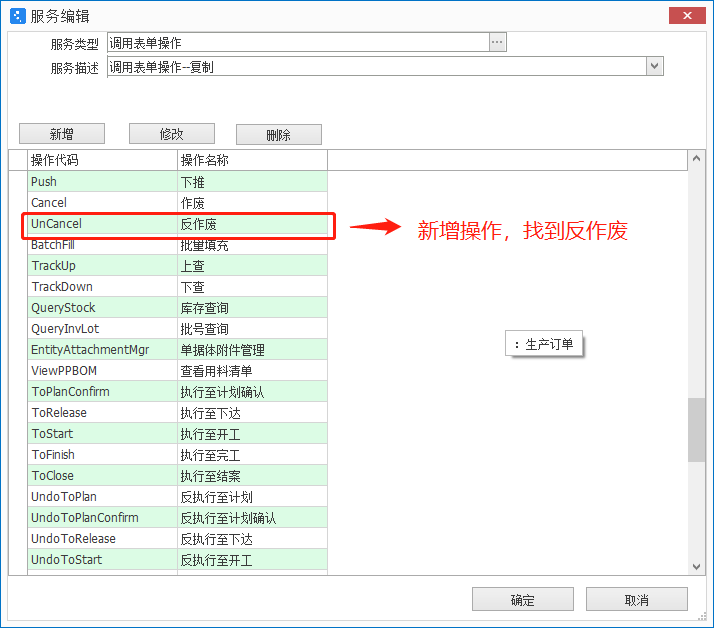Select the UndoToPlan code cell

[x=102, y=496]
